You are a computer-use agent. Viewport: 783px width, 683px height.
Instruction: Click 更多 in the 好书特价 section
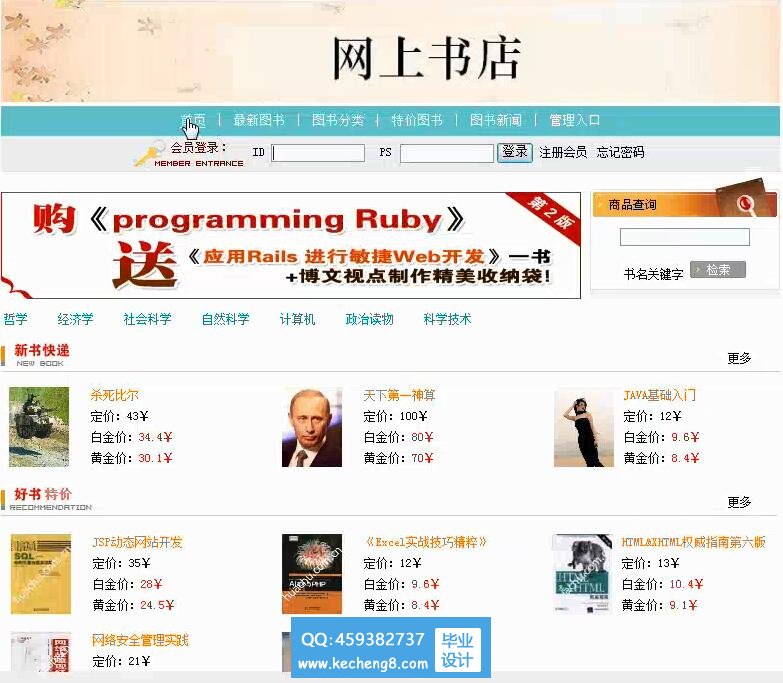[739, 502]
